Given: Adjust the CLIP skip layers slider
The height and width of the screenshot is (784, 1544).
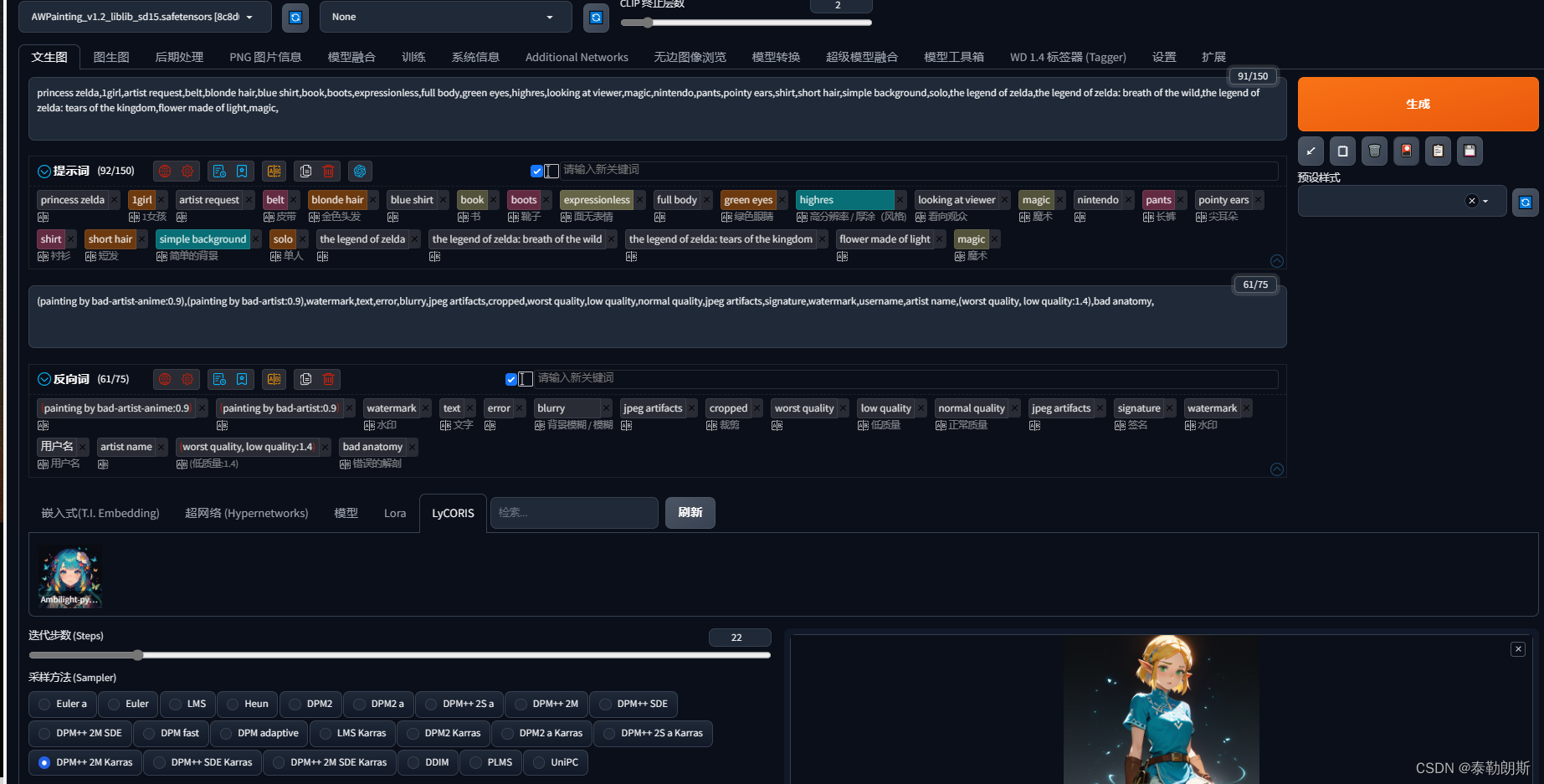Looking at the screenshot, I should (x=746, y=23).
